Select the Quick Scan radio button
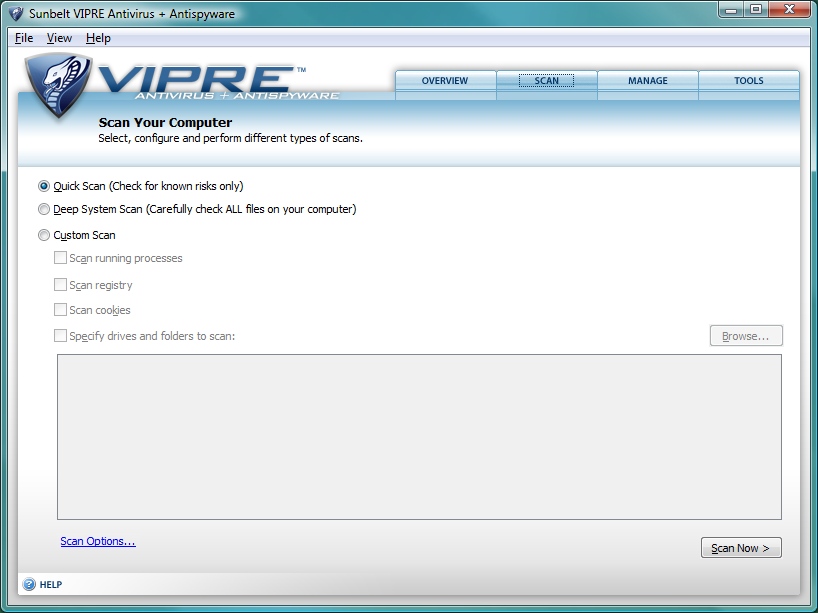The image size is (818, 613). pos(44,186)
